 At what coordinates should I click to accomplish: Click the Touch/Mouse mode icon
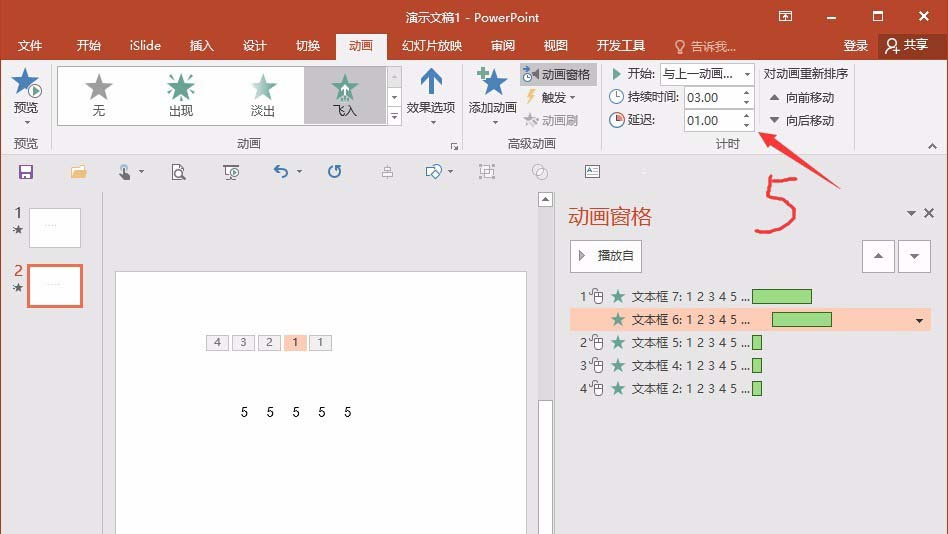125,172
